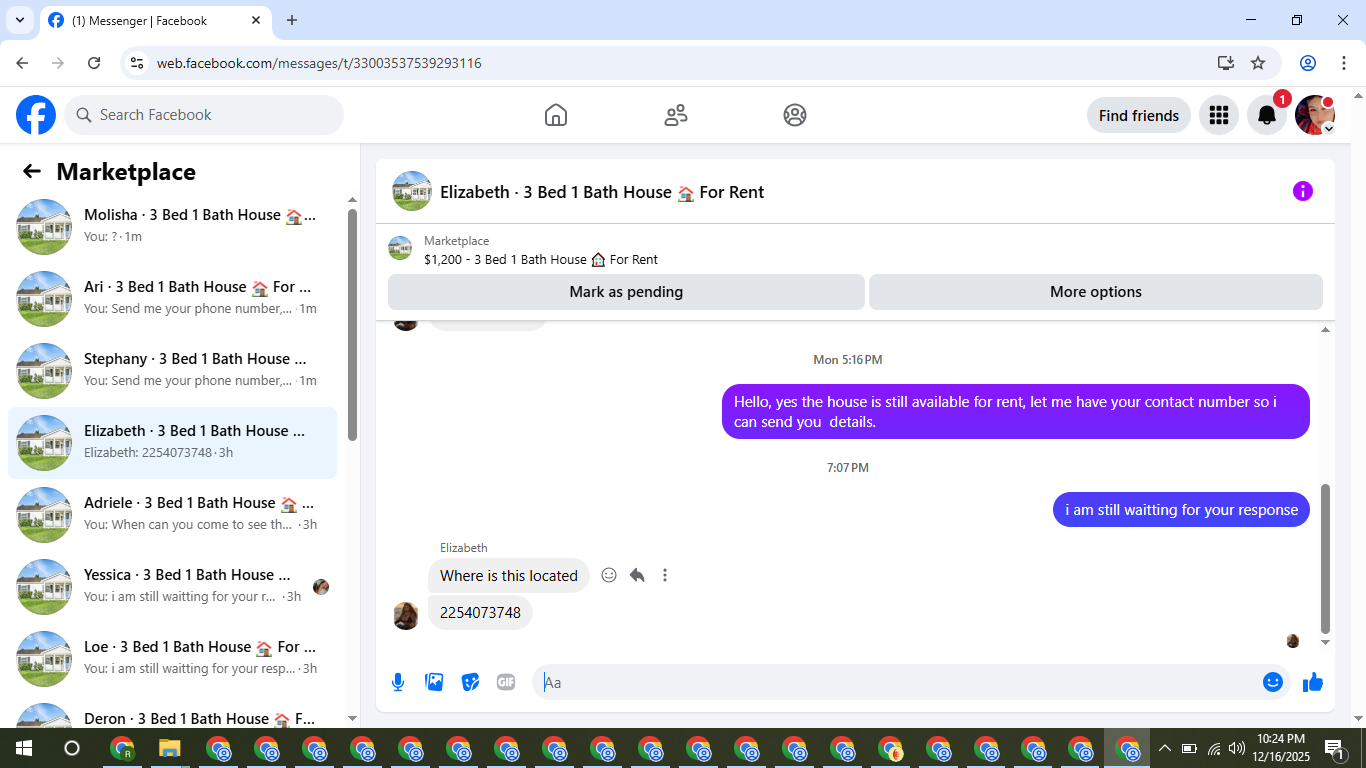This screenshot has height=768, width=1366.
Task: Open the account profile picture menu
Action: pyautogui.click(x=1315, y=115)
